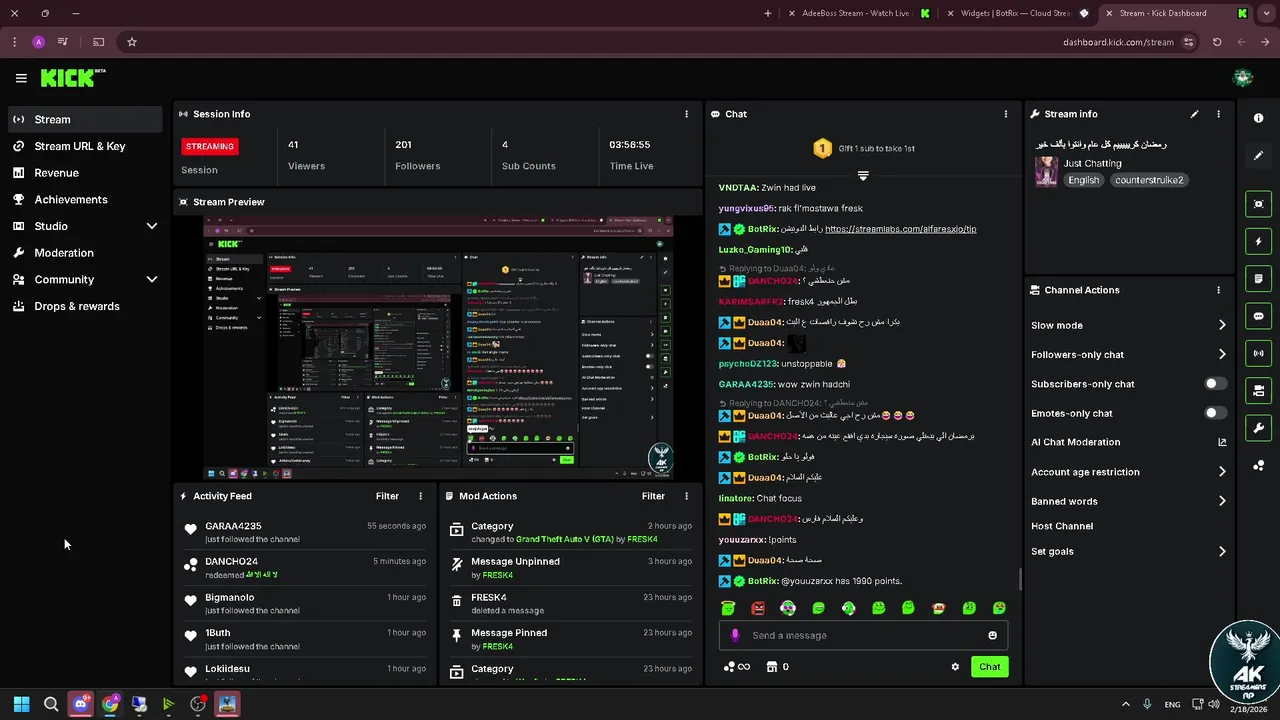Screen dimensions: 1280x720
Task: Open Account age restriction chevron
Action: 1222,472
